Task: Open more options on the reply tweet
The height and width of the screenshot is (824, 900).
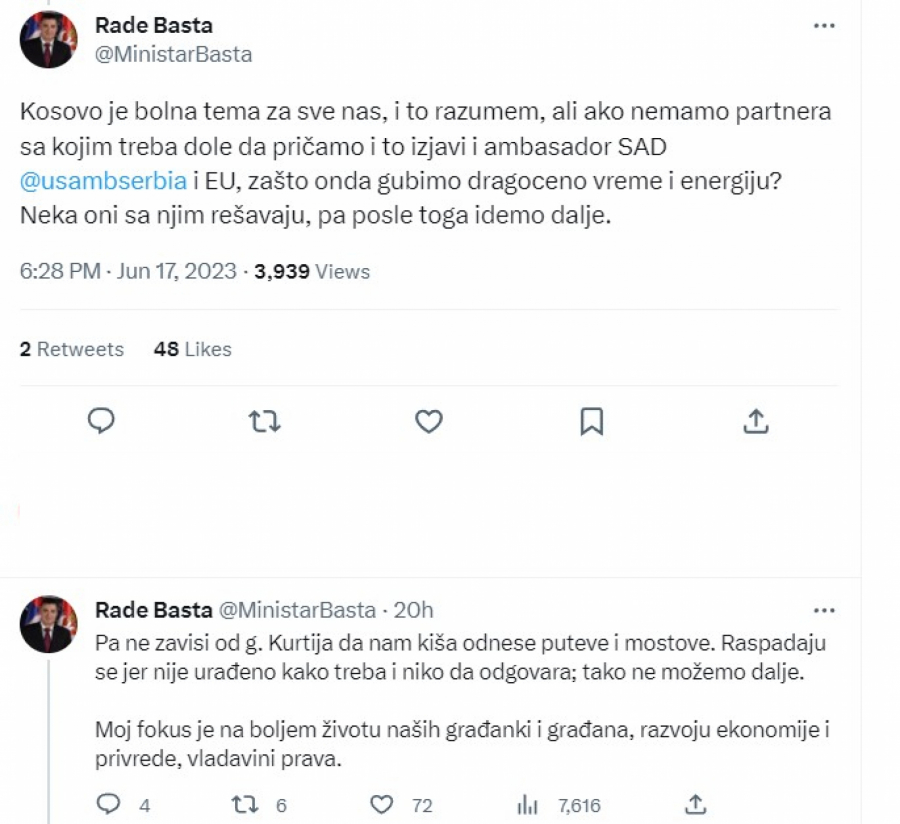Action: click(824, 610)
